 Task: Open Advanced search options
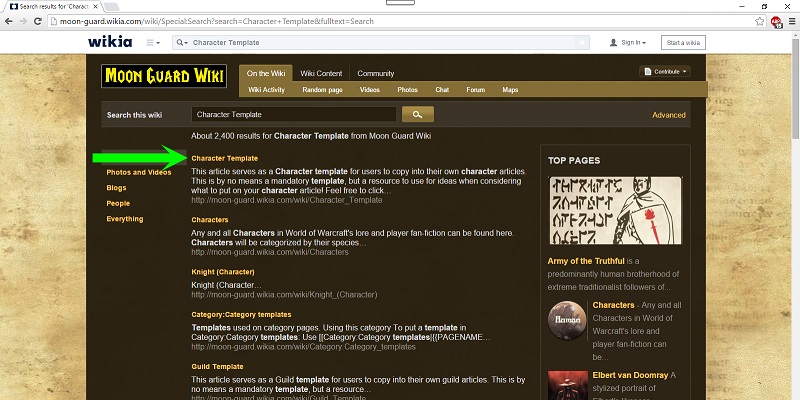coord(669,115)
